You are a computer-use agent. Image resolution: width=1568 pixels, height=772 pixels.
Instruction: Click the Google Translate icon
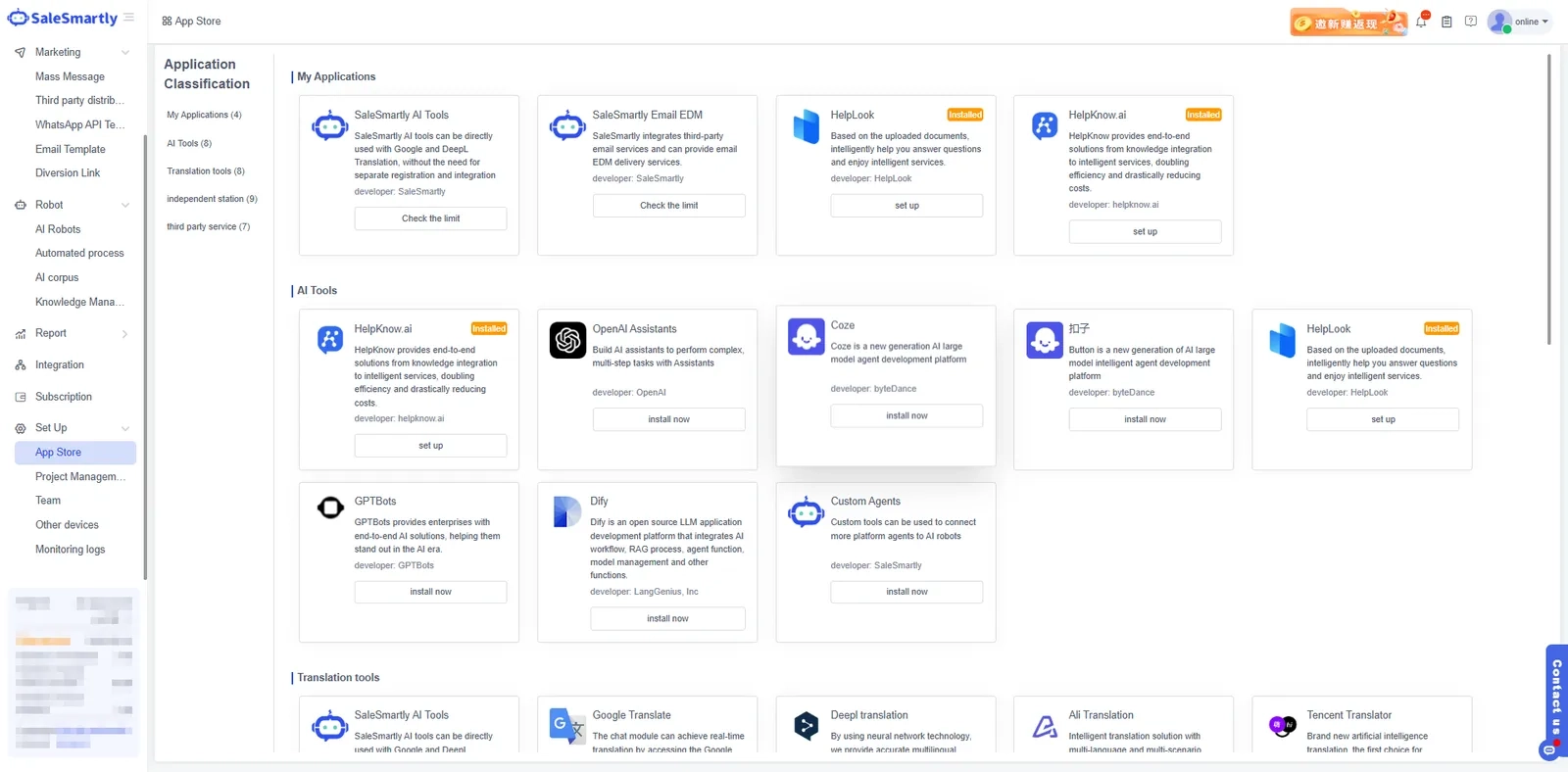coord(567,726)
